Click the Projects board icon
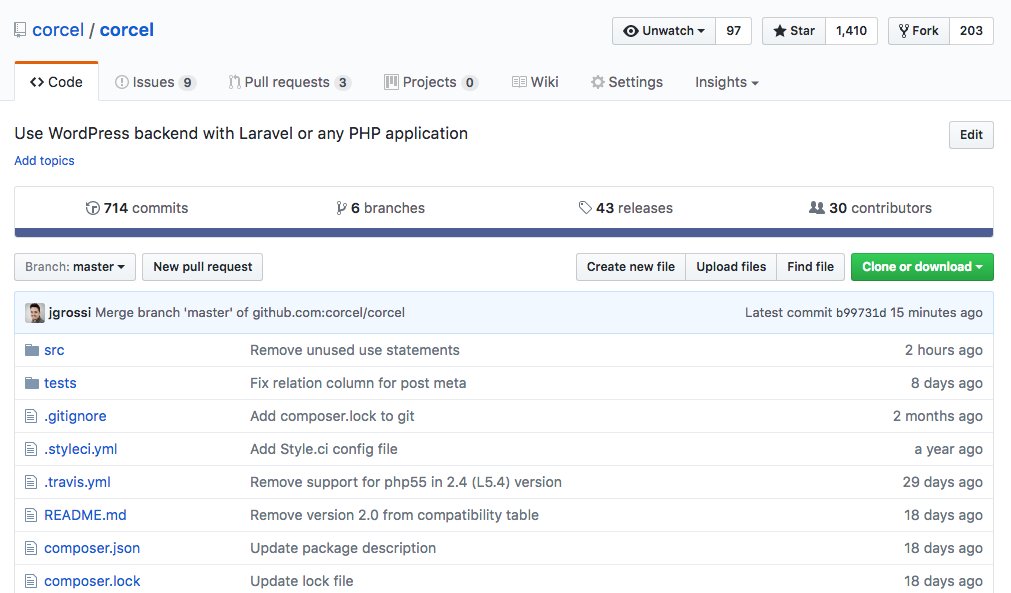 click(x=391, y=82)
